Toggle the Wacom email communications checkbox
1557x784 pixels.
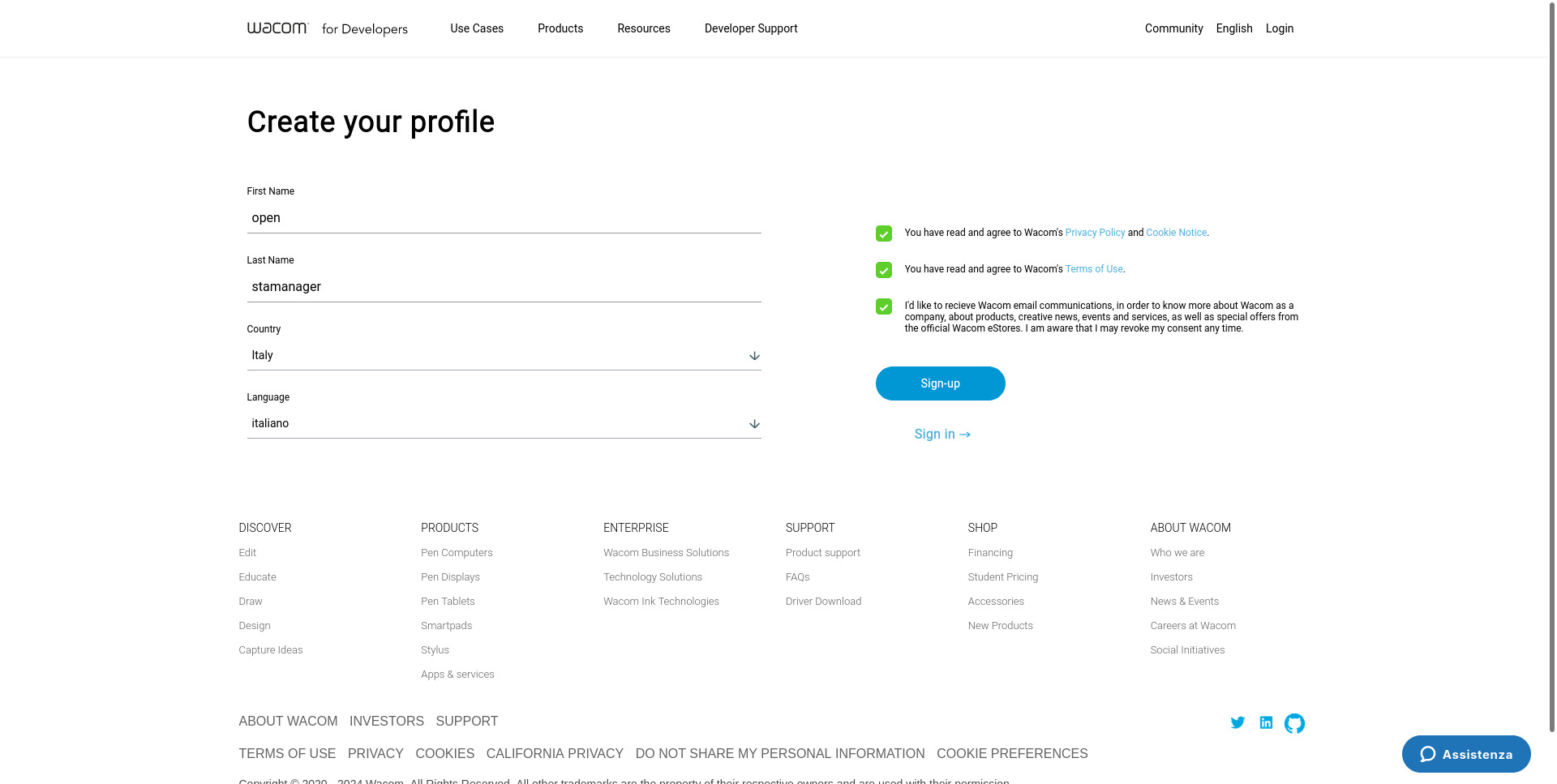(884, 306)
